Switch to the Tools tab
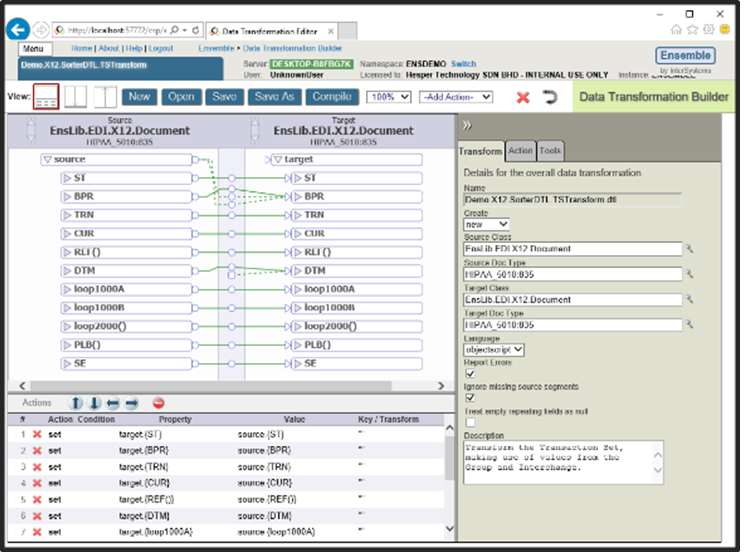The width and height of the screenshot is (744, 557). (x=550, y=151)
